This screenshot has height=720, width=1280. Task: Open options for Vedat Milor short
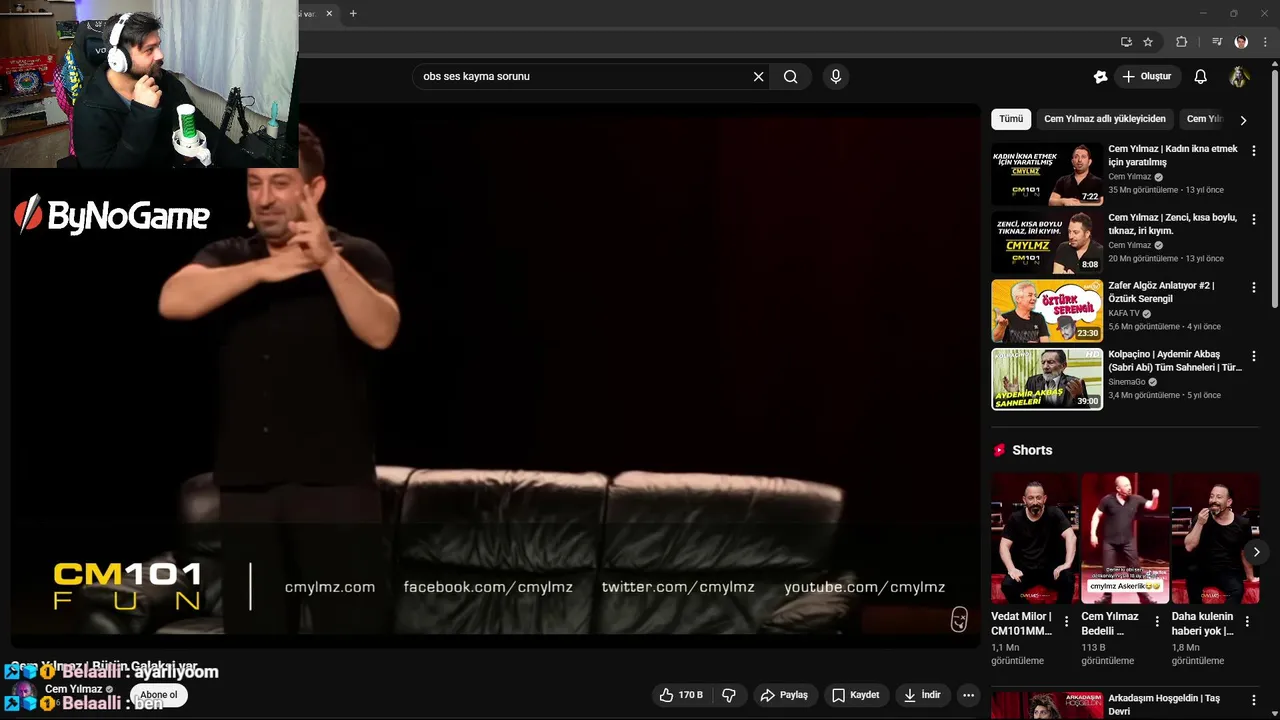pyautogui.click(x=1066, y=621)
